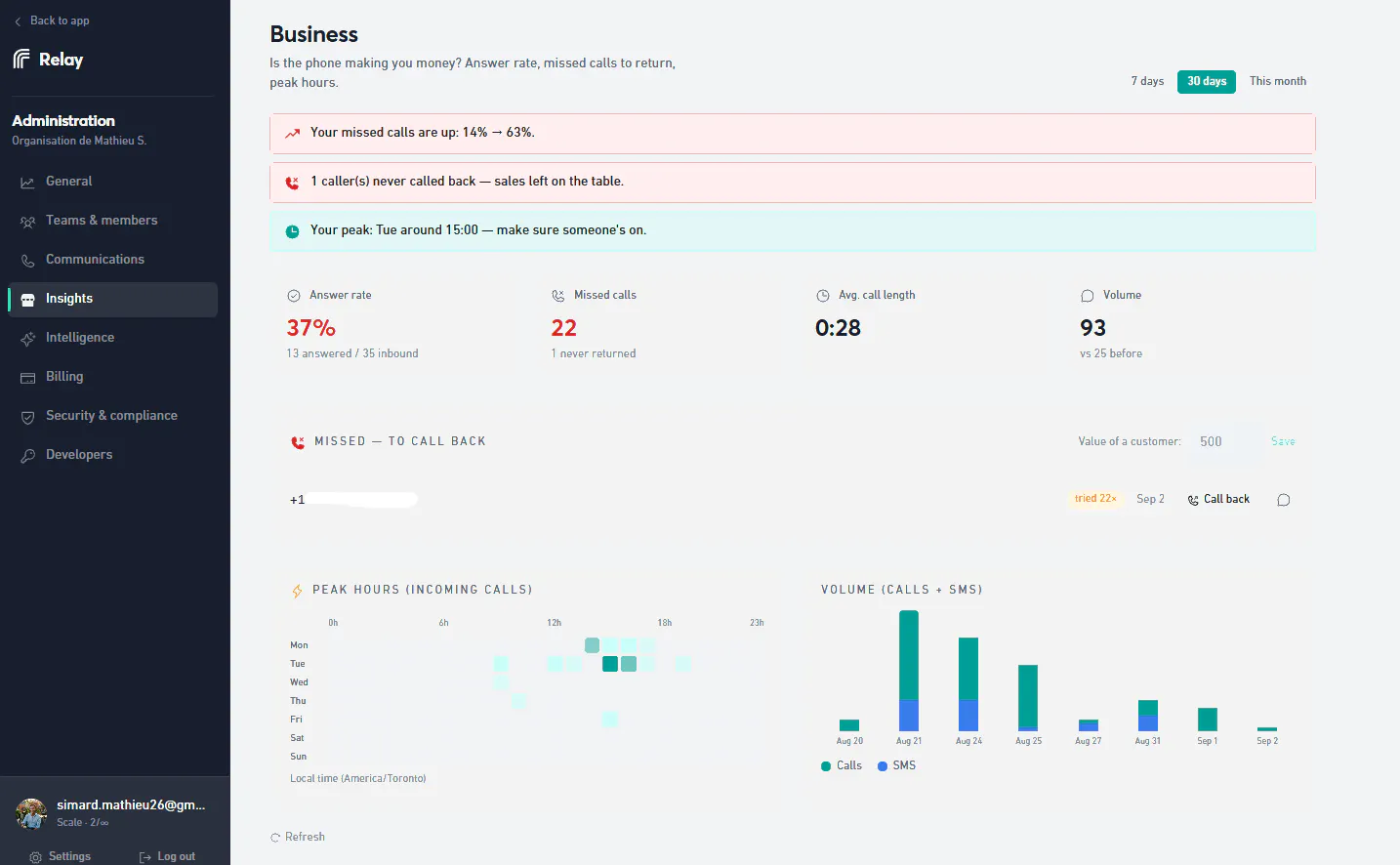Click the red 22 missed calls value
This screenshot has width=1400, height=865.
pos(564,328)
